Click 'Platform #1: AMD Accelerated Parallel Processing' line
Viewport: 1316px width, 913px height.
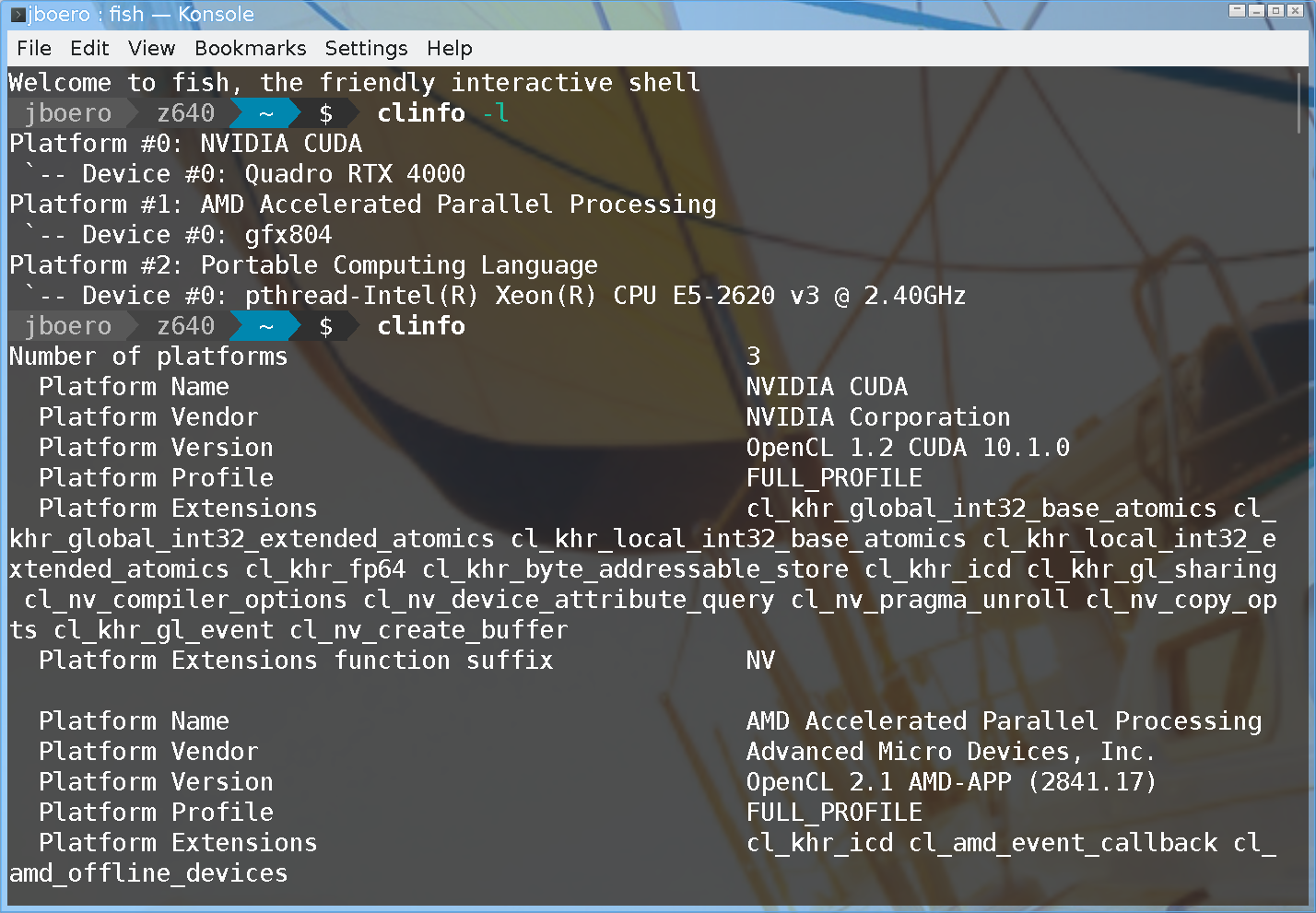363,205
